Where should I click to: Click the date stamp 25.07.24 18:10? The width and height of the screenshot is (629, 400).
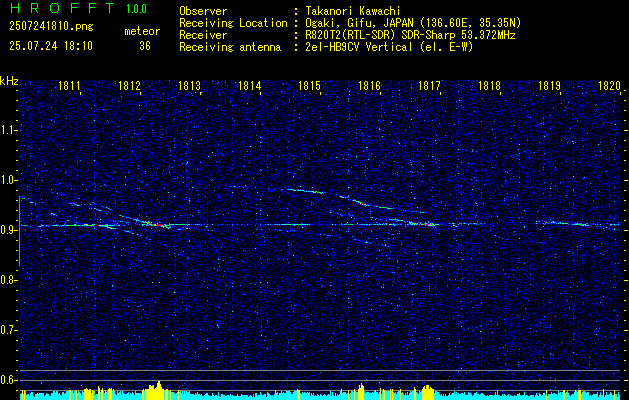[51, 46]
